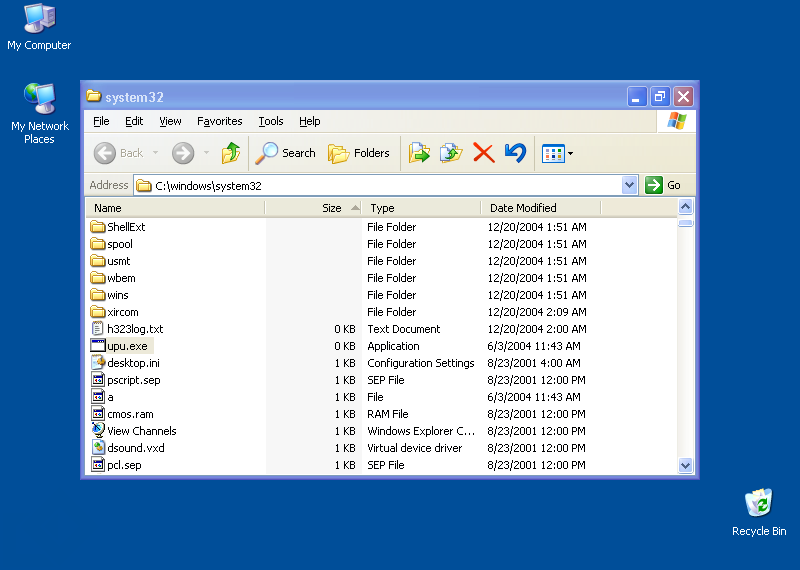
Task: Open the Back history dropdown arrow
Action: pyautogui.click(x=155, y=153)
